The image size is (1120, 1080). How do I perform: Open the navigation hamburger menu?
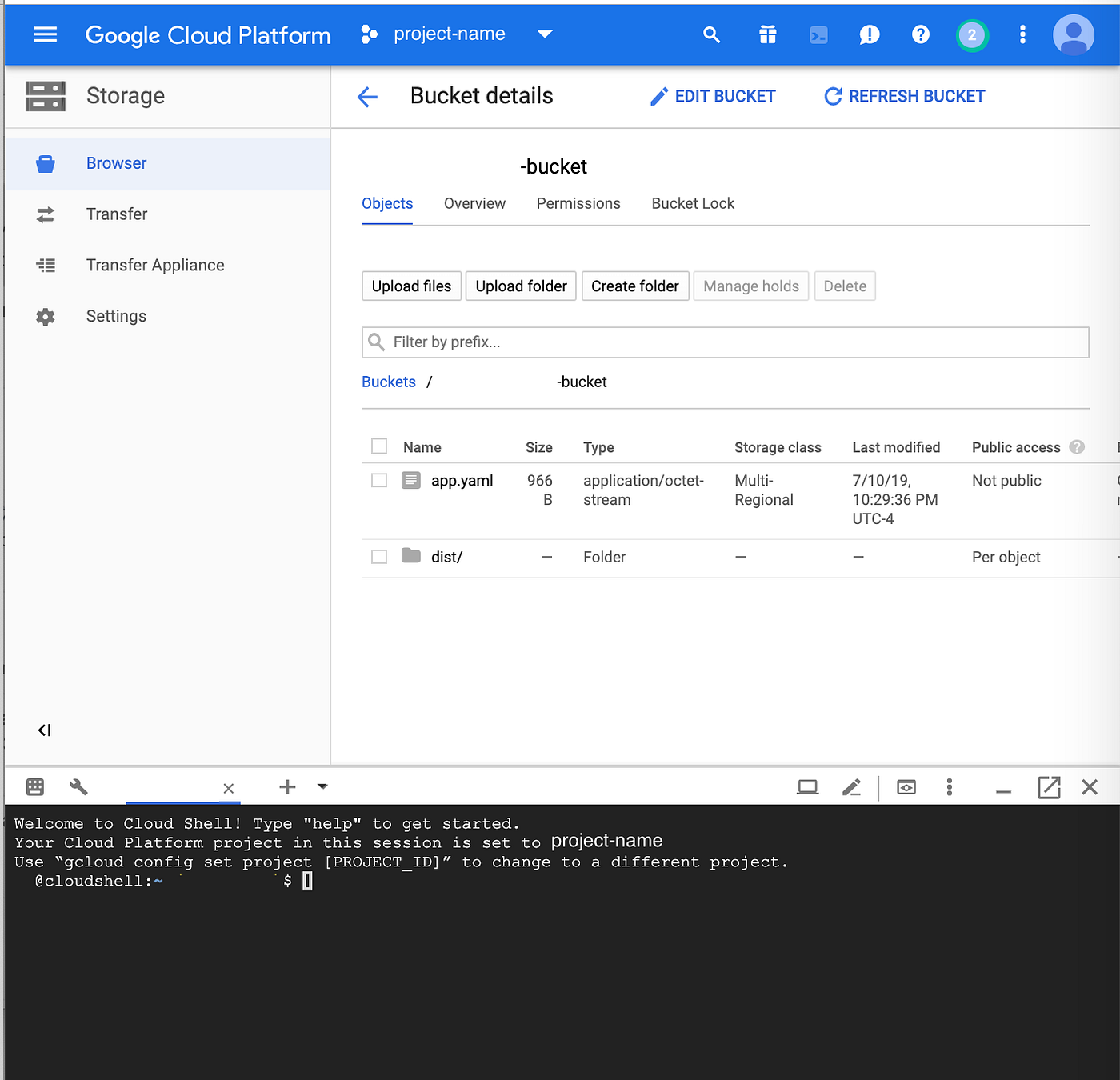coord(45,34)
